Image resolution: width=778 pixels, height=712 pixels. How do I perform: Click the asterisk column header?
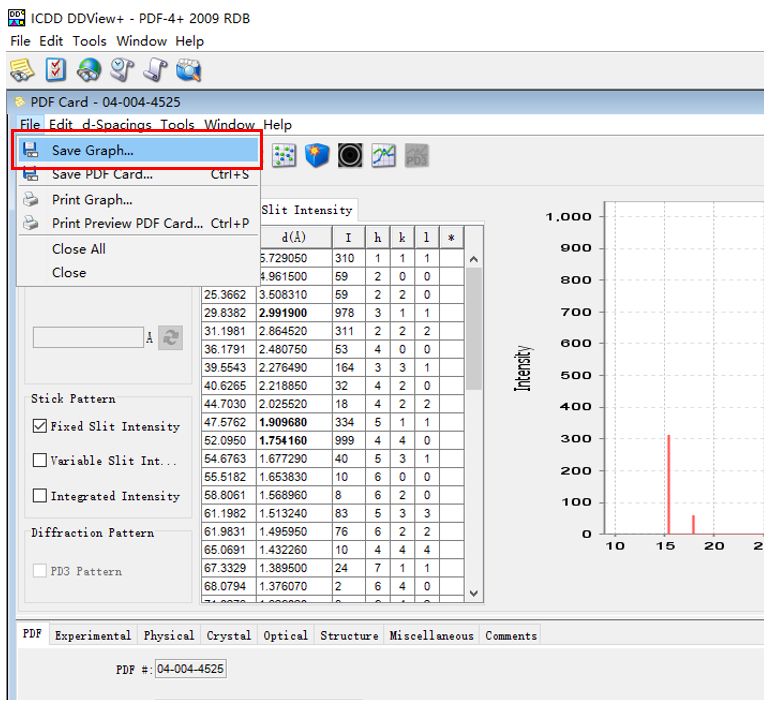(452, 237)
